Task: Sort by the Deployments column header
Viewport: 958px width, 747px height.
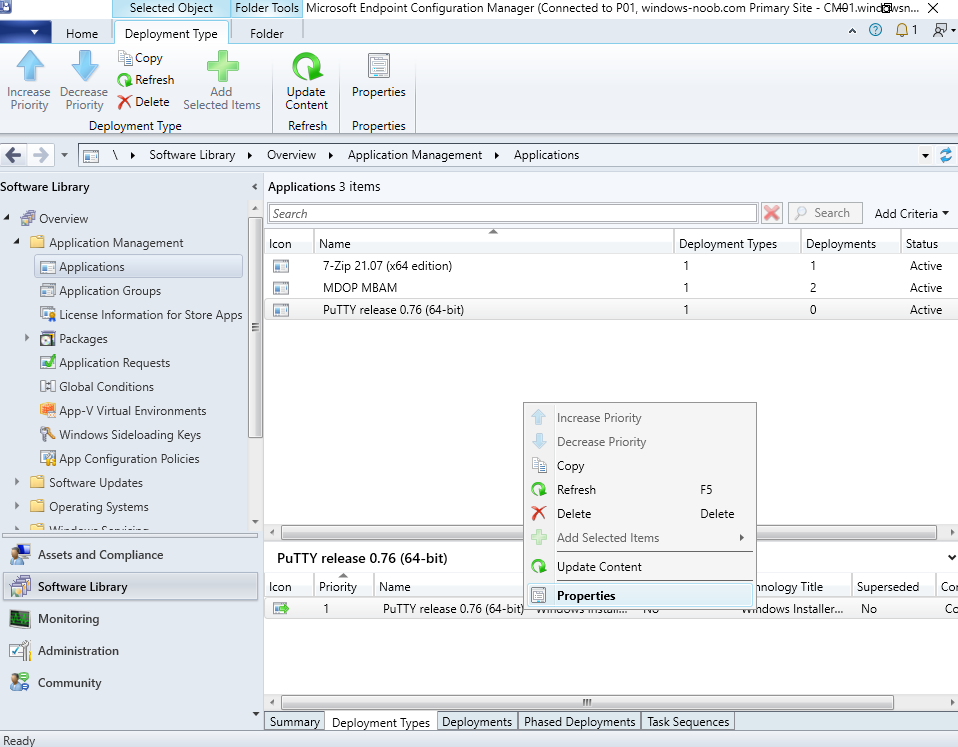Action: pyautogui.click(x=851, y=244)
